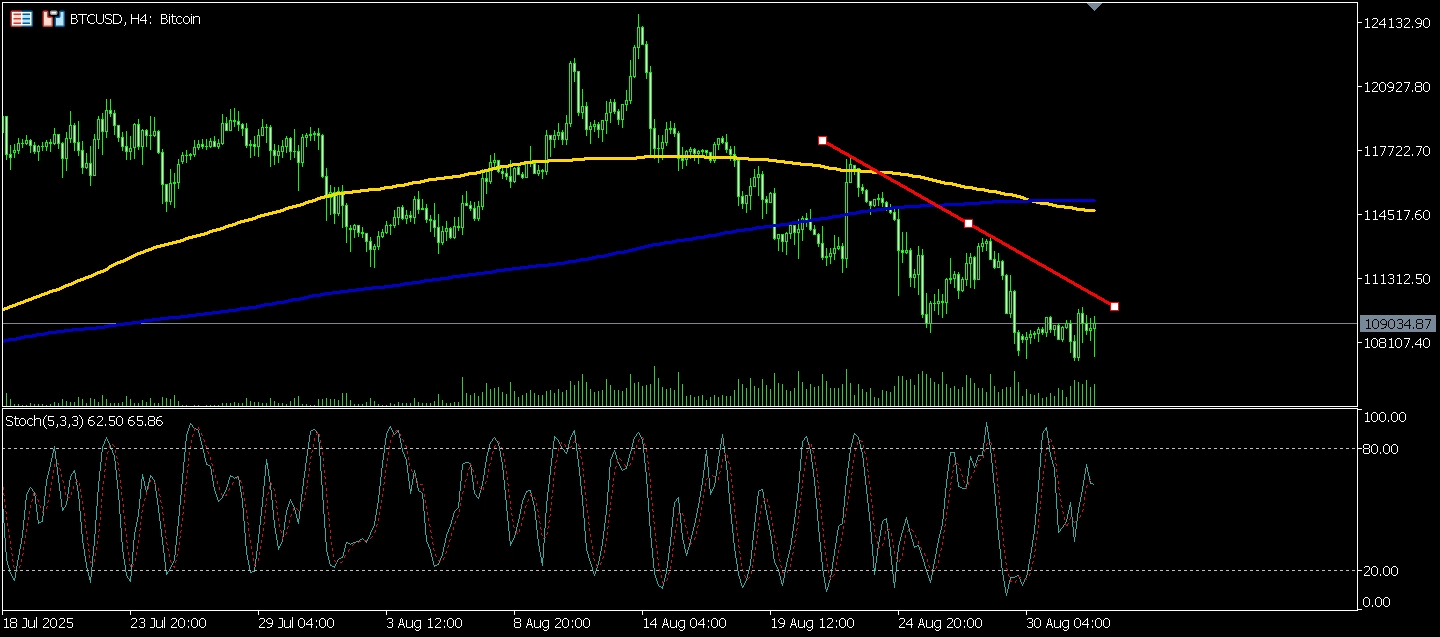Open the One Click Trading panel icon
This screenshot has height=637, width=1440.
point(54,19)
